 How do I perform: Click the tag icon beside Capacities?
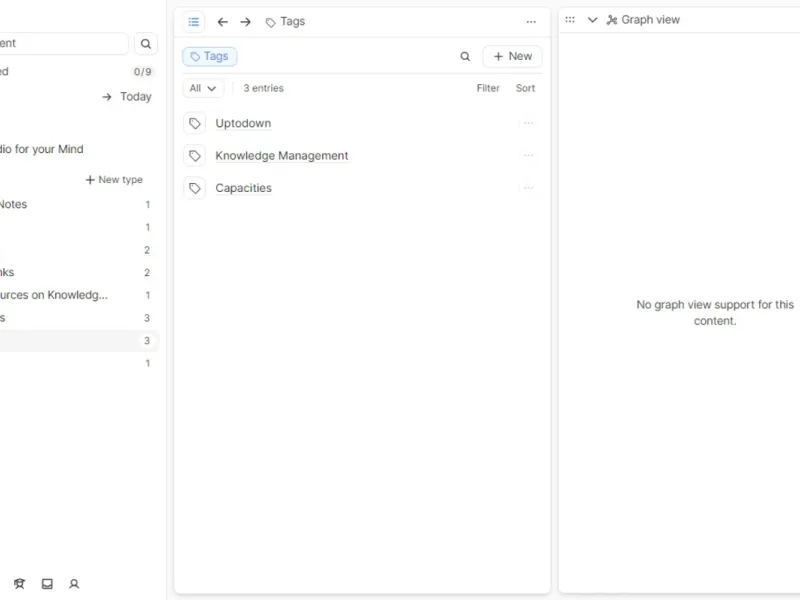(194, 188)
